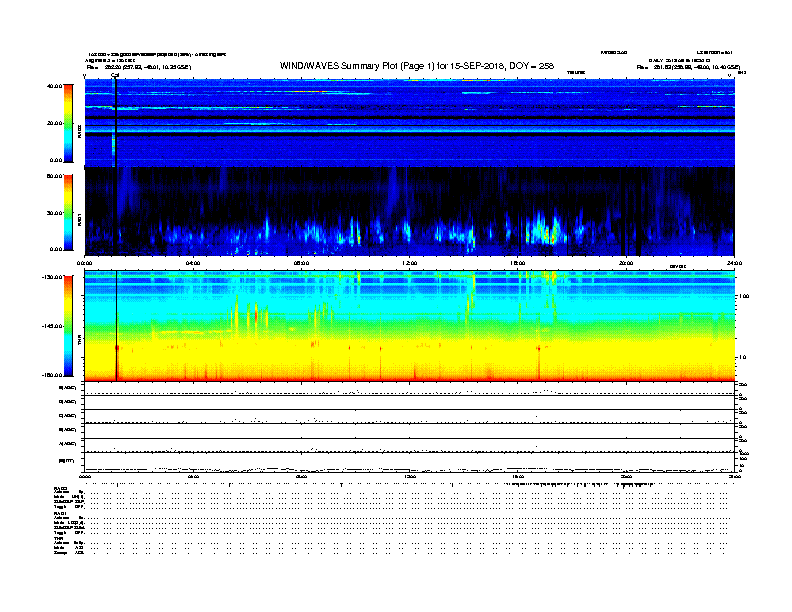The height and width of the screenshot is (612, 792).
Task: Select the -160.00 label on TNR scale
Action: click(52, 375)
